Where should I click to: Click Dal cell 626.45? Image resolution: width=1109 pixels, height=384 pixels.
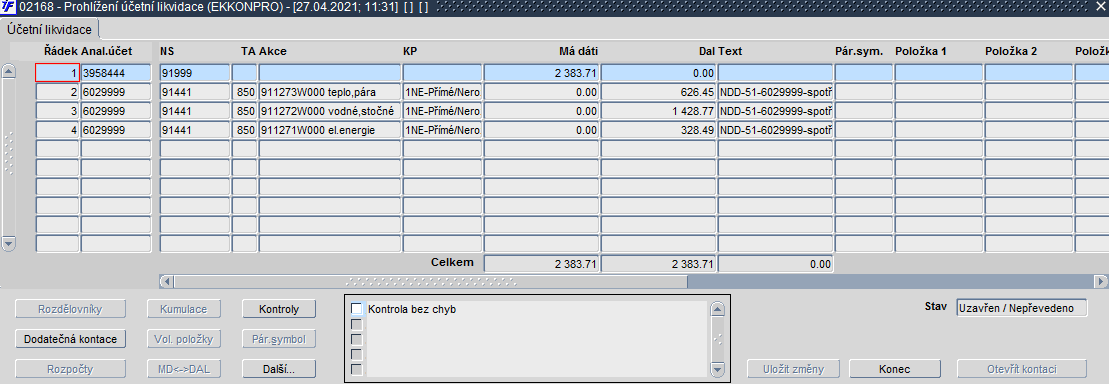659,92
